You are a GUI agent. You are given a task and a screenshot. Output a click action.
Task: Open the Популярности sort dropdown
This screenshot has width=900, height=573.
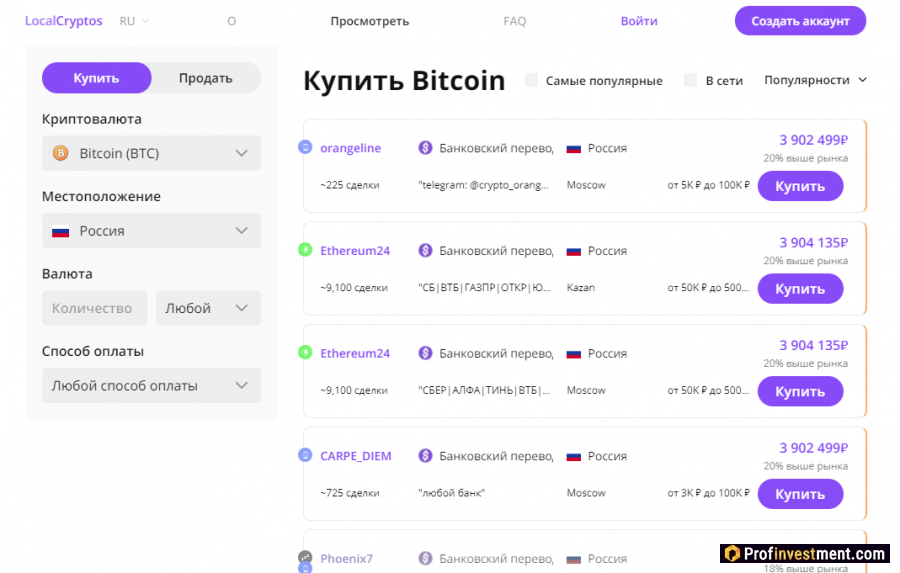(815, 80)
